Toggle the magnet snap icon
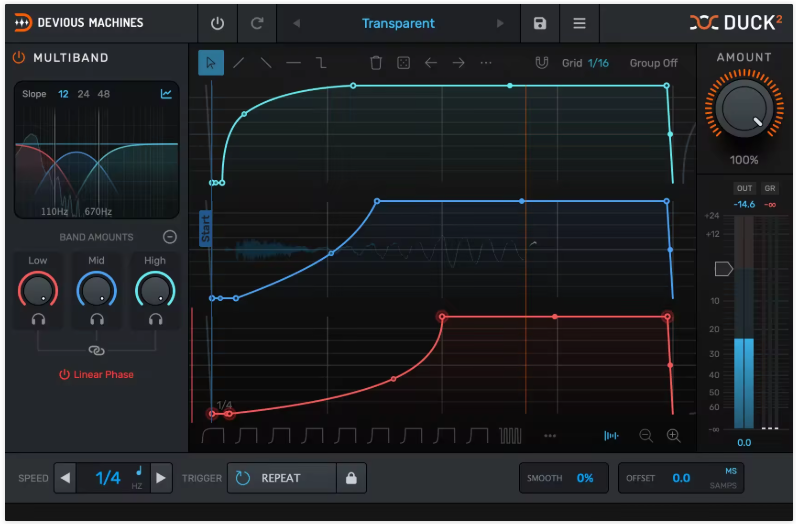Image resolution: width=796 pixels, height=524 pixels. tap(542, 63)
